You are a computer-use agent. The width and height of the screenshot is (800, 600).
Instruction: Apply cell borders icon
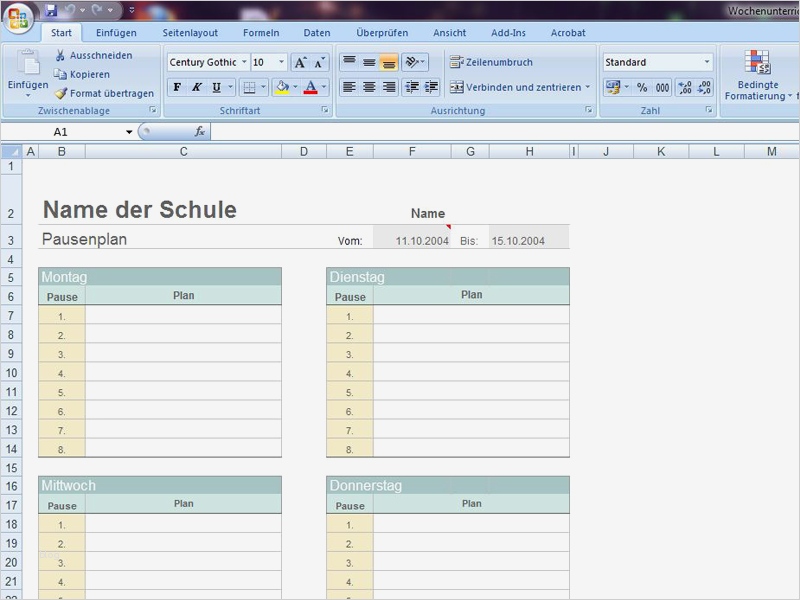(249, 87)
